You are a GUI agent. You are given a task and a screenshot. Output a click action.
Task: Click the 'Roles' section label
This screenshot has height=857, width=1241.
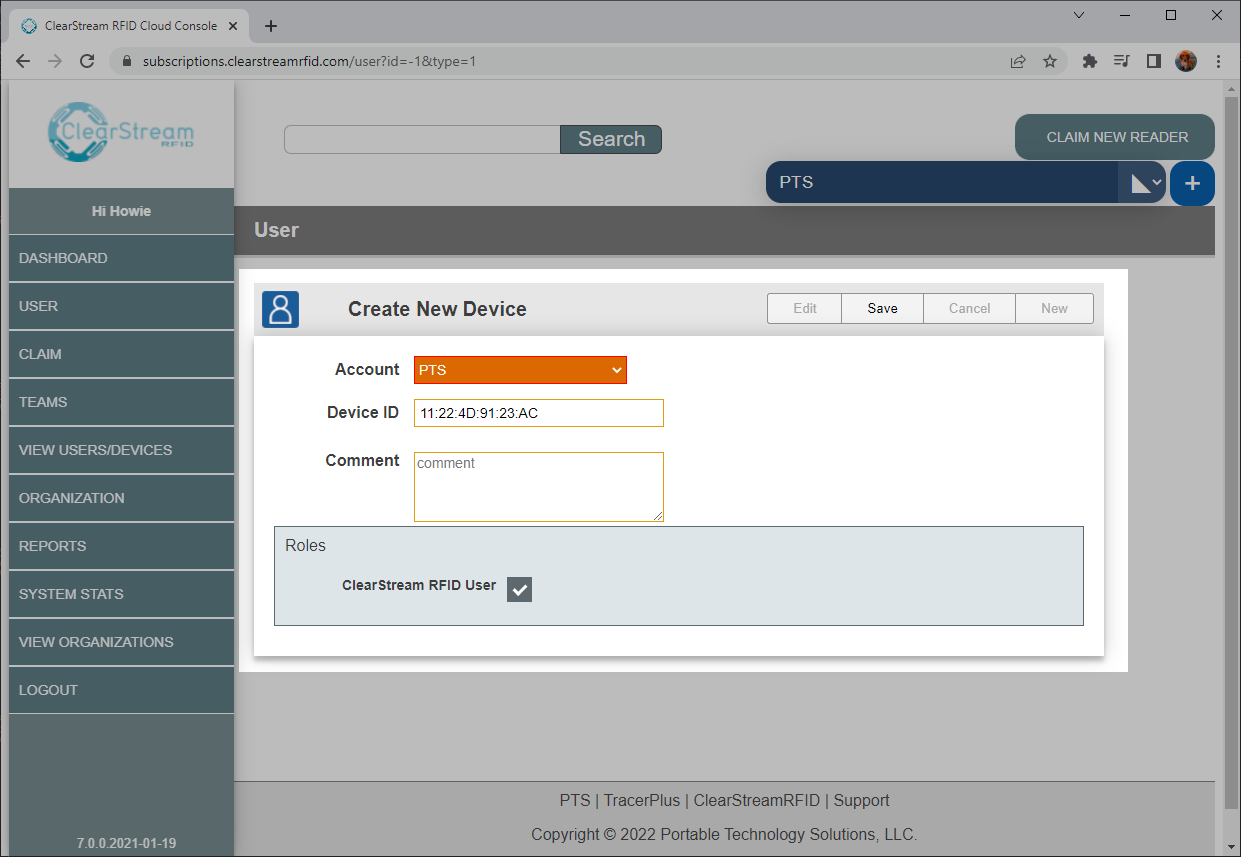pos(305,545)
